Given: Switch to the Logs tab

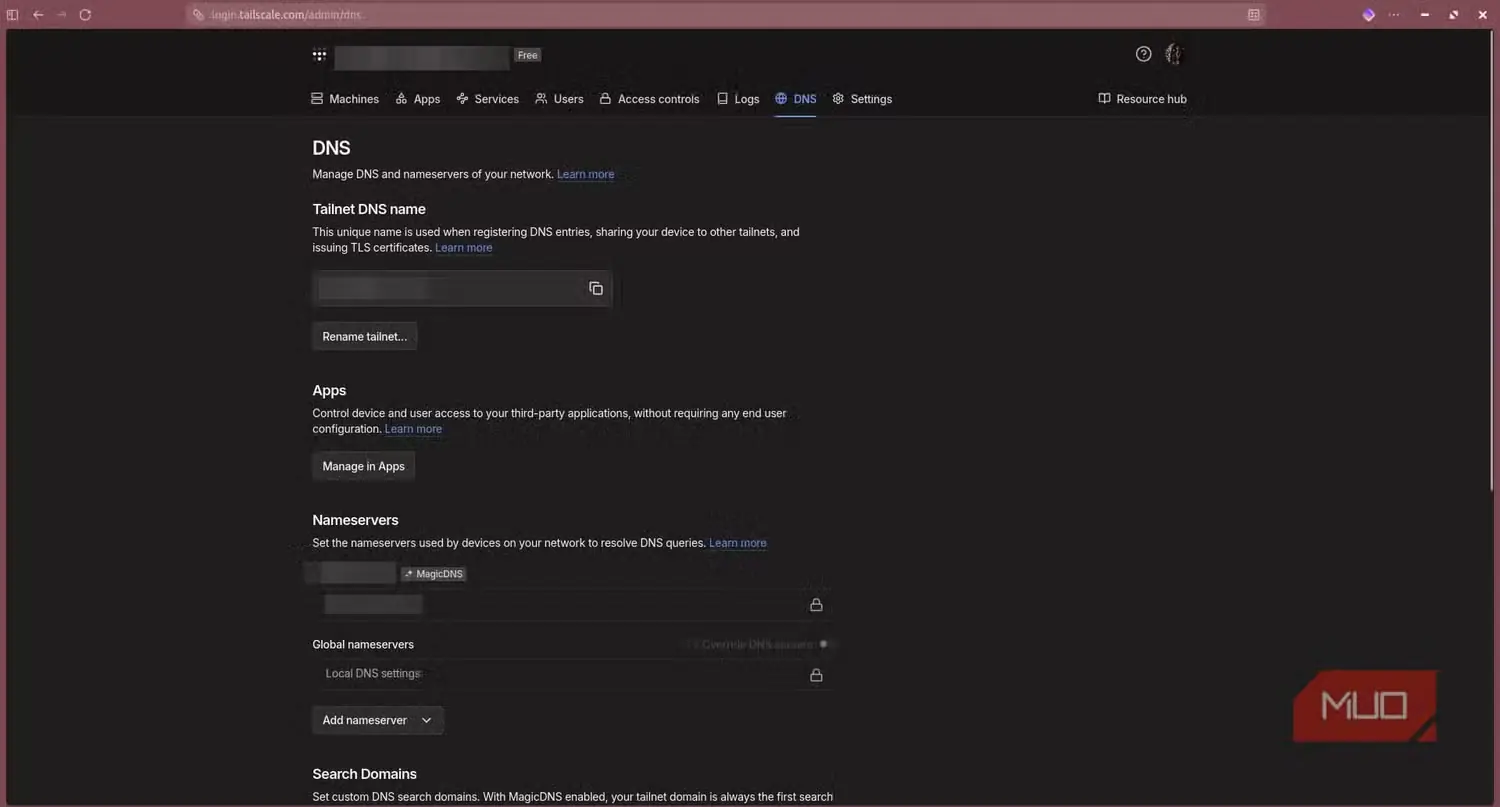Looking at the screenshot, I should click(x=738, y=99).
